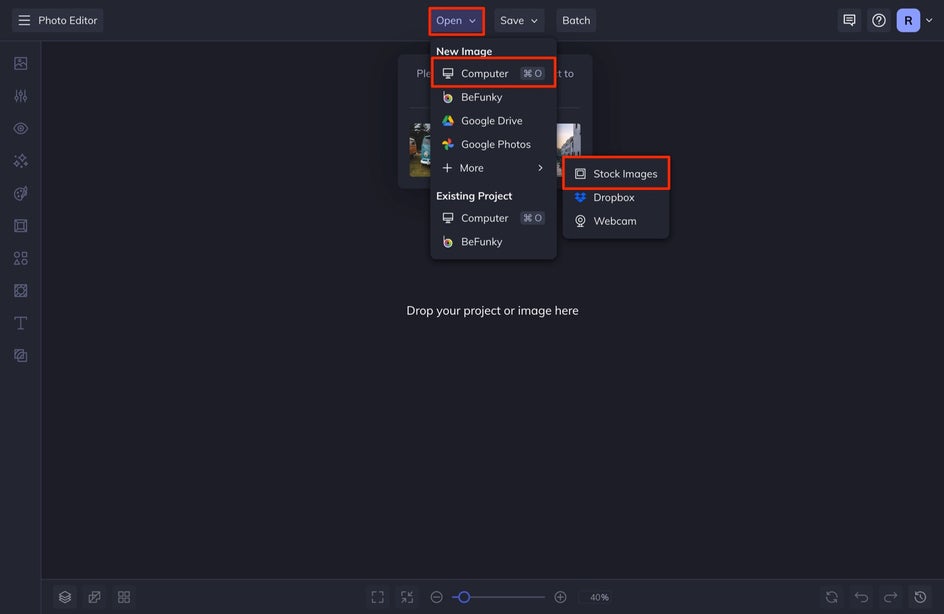Open the history clock icon
Viewport: 944px width, 614px height.
920,597
